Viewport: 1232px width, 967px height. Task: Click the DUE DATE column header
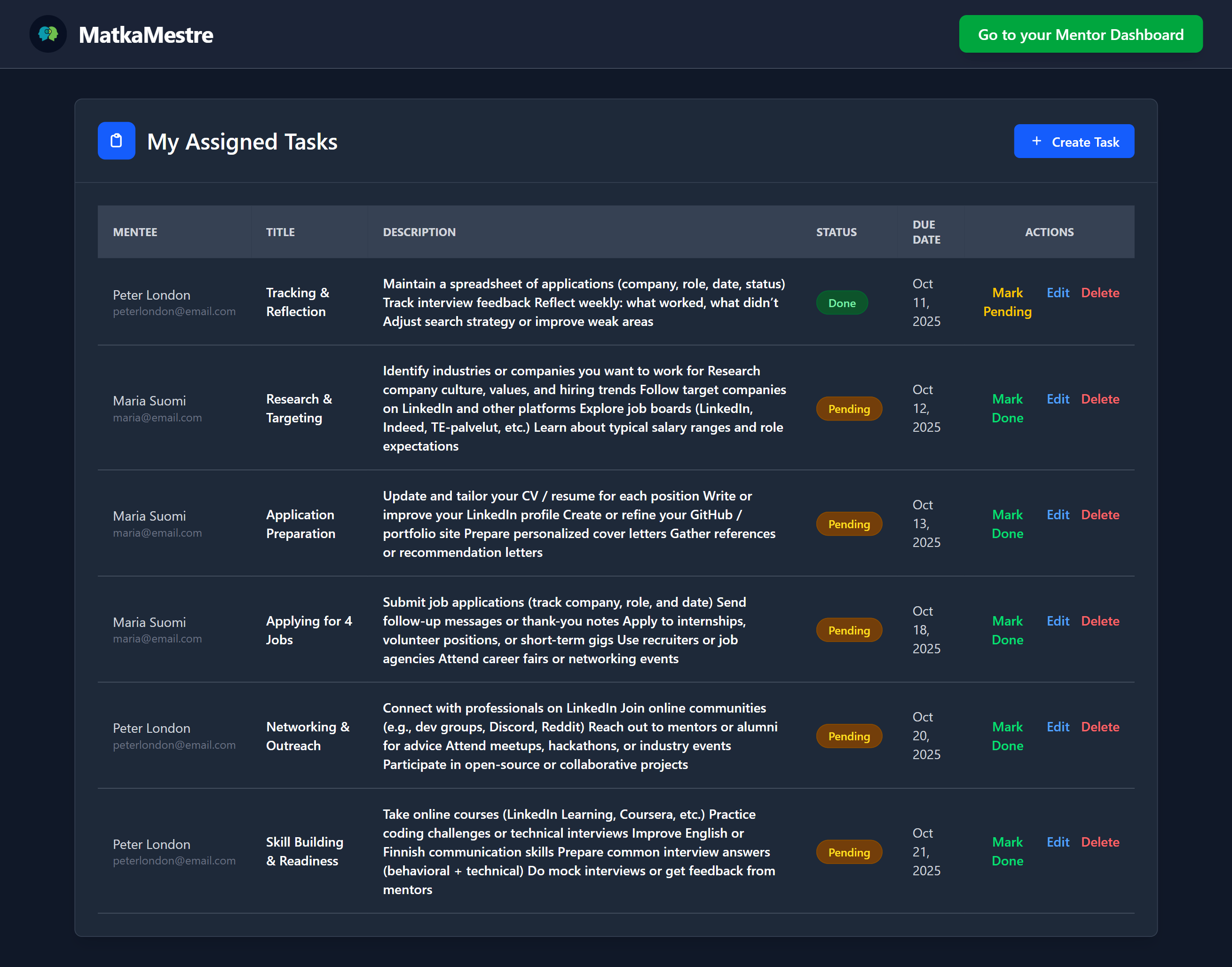click(926, 232)
